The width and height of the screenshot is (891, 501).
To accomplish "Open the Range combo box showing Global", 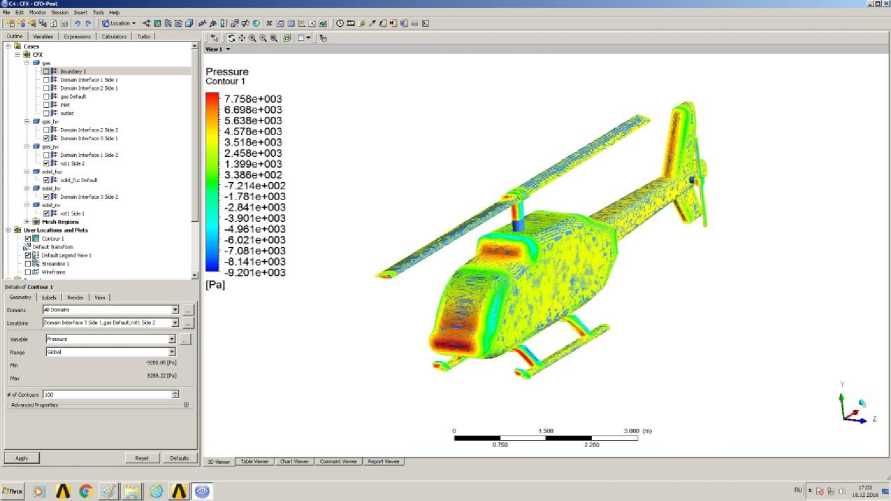I will 111,352.
